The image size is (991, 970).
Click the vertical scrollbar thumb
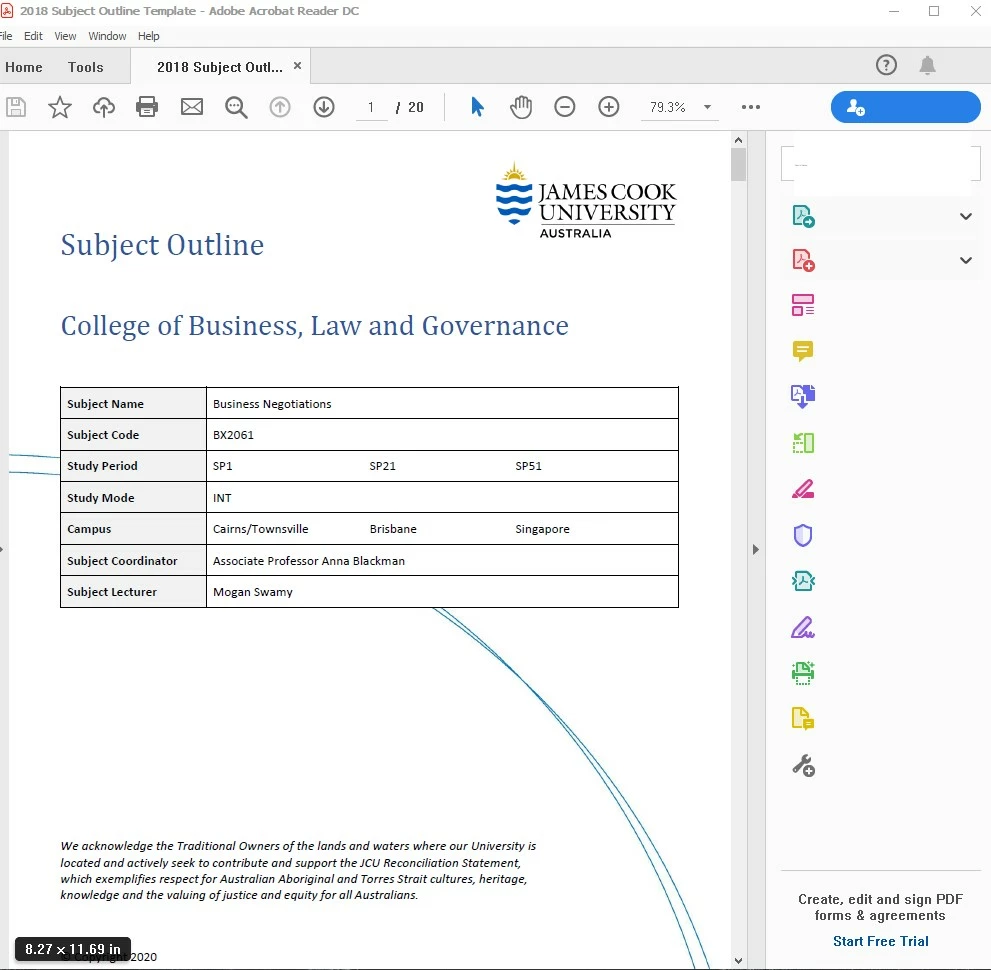738,164
